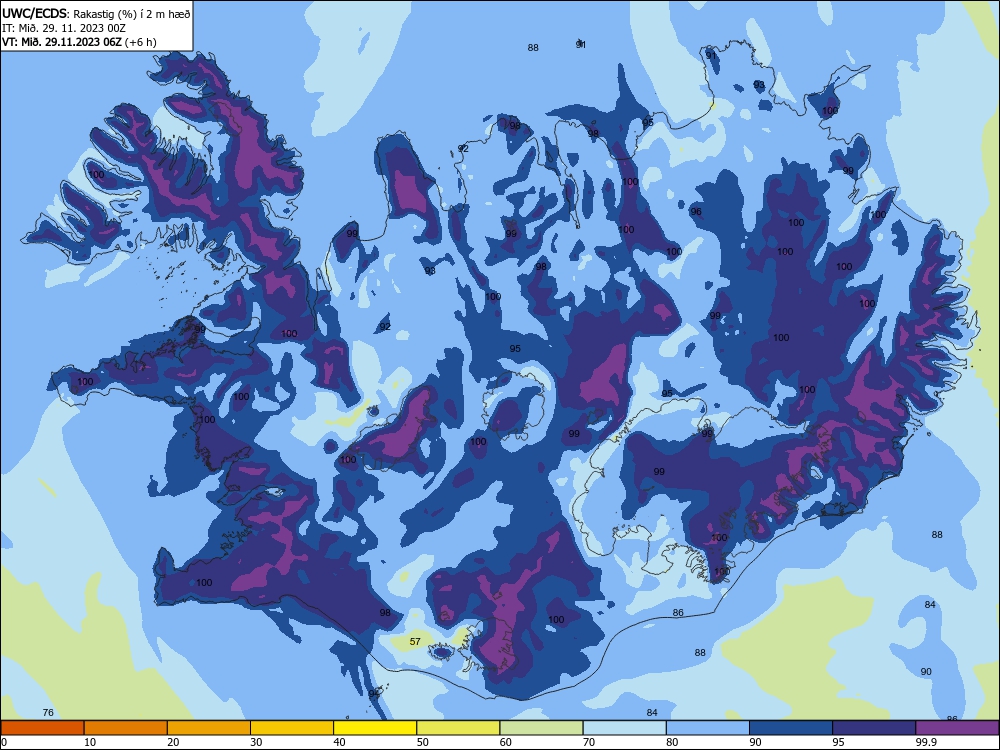Click the amber 30–40 legend swatch
This screenshot has height=750, width=1000.
292,728
